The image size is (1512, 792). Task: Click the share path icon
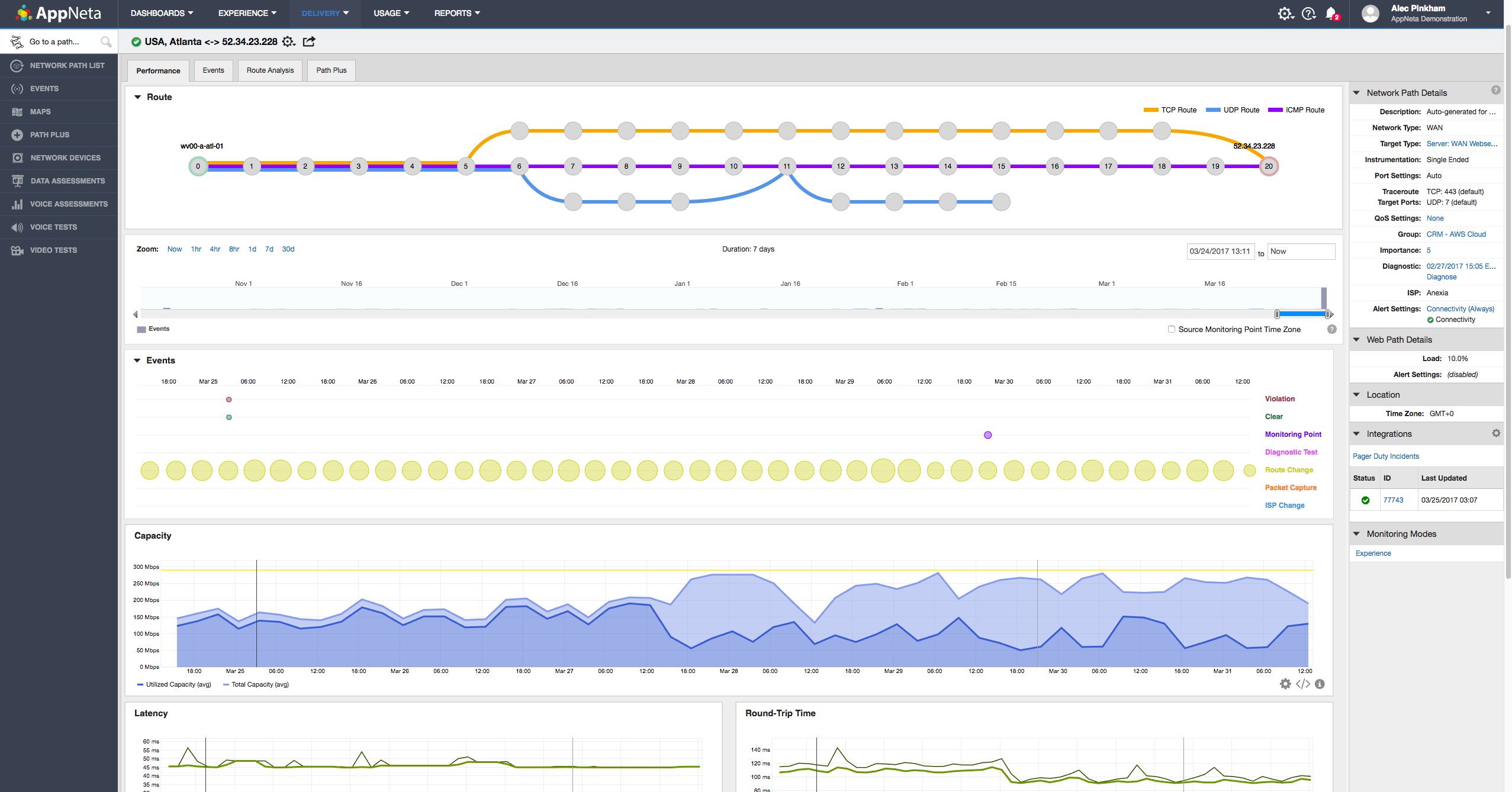point(309,41)
